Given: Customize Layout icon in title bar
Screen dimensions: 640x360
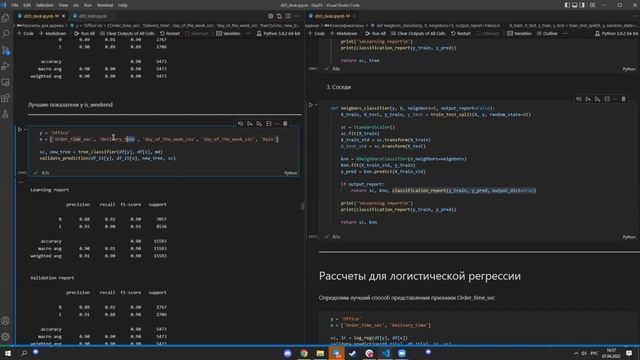Looking at the screenshot, I should [592, 5].
